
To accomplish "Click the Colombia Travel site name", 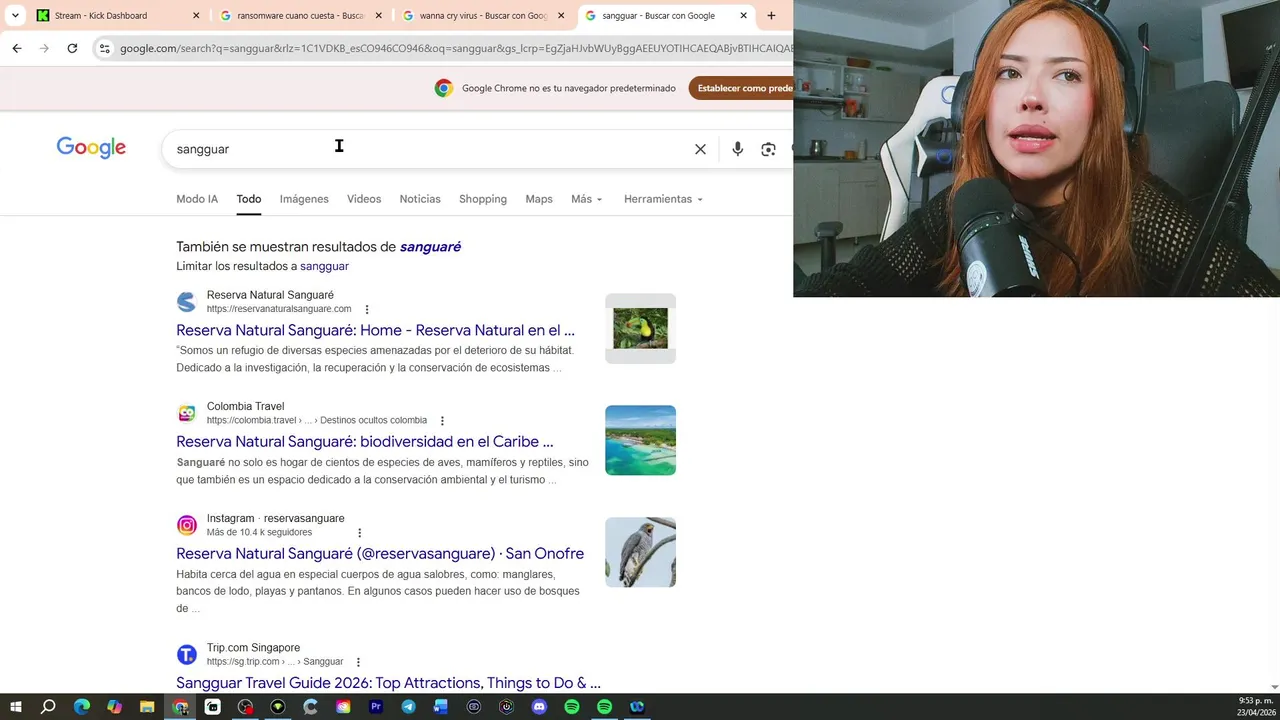I will click(245, 406).
